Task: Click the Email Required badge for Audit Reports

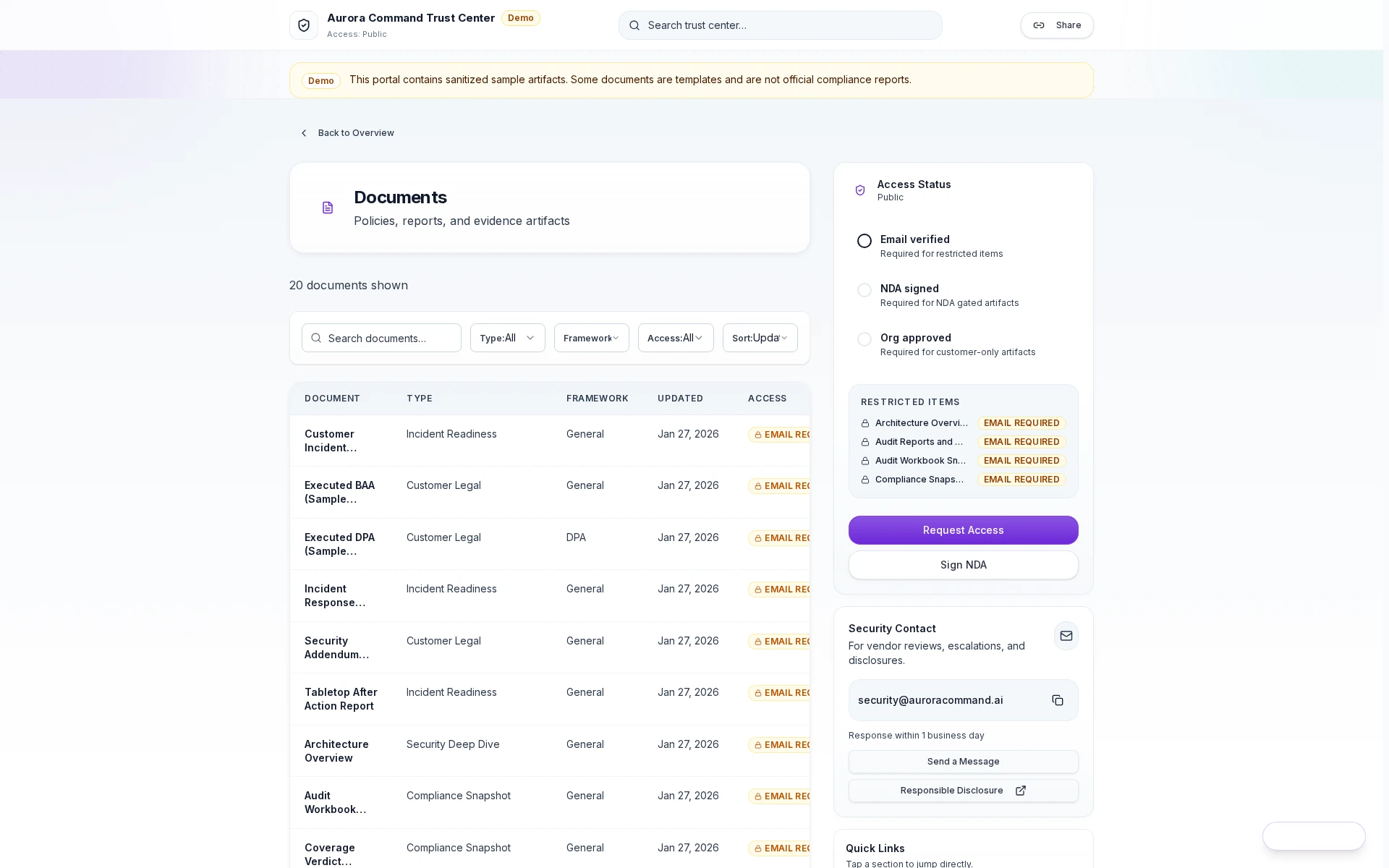Action: click(x=1021, y=442)
